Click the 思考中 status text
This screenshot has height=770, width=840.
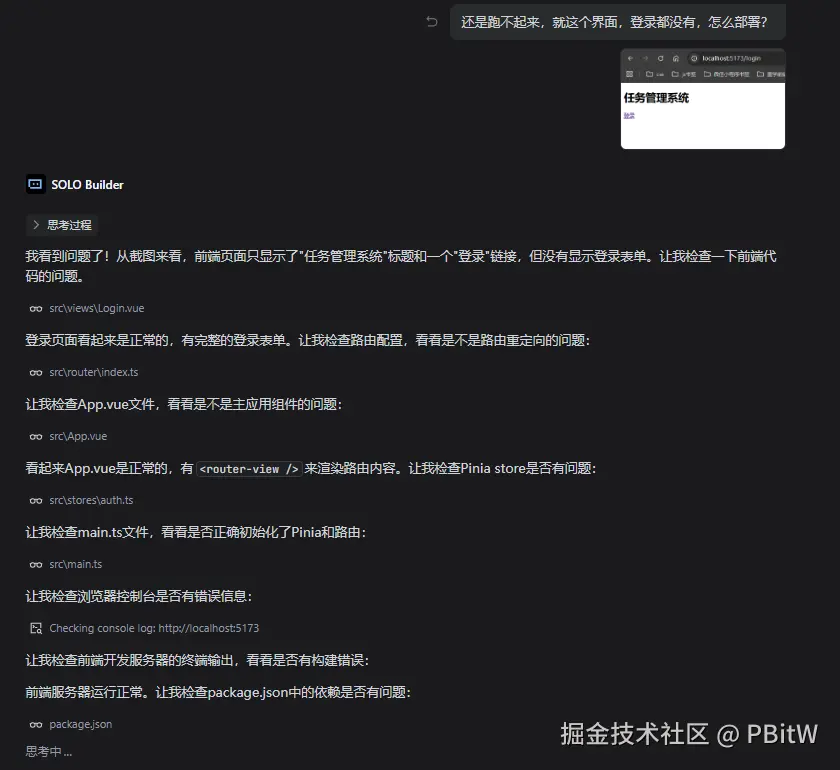tap(49, 752)
